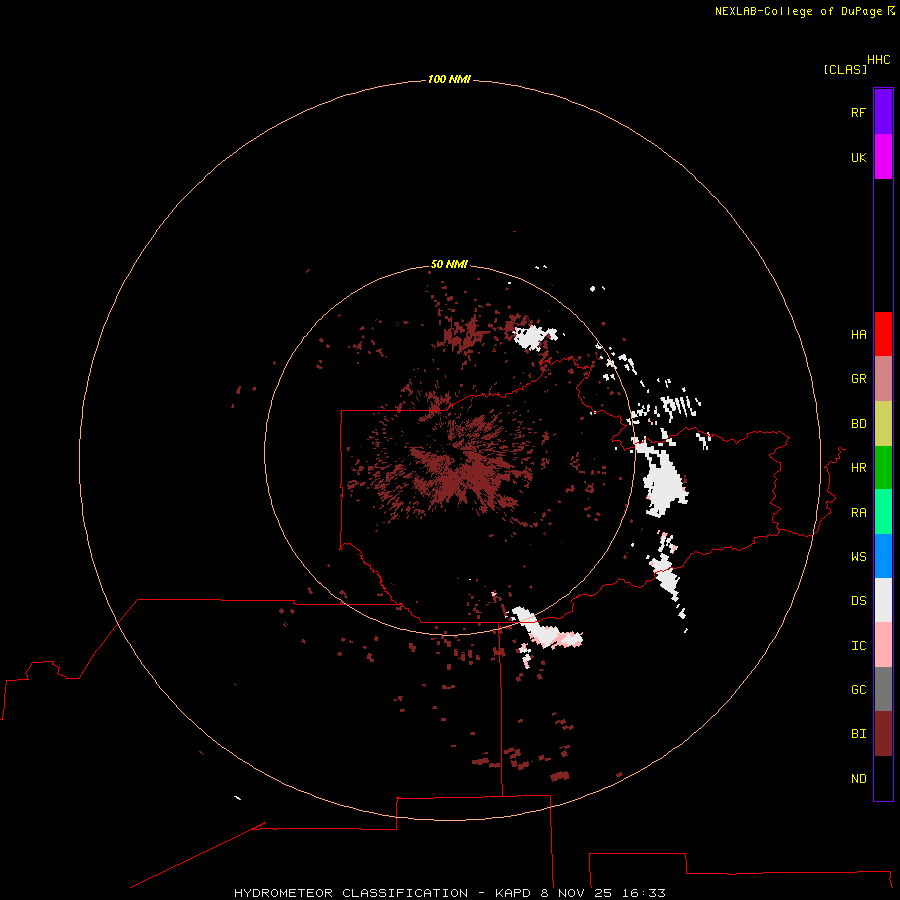Click the HR legend label

[858, 468]
